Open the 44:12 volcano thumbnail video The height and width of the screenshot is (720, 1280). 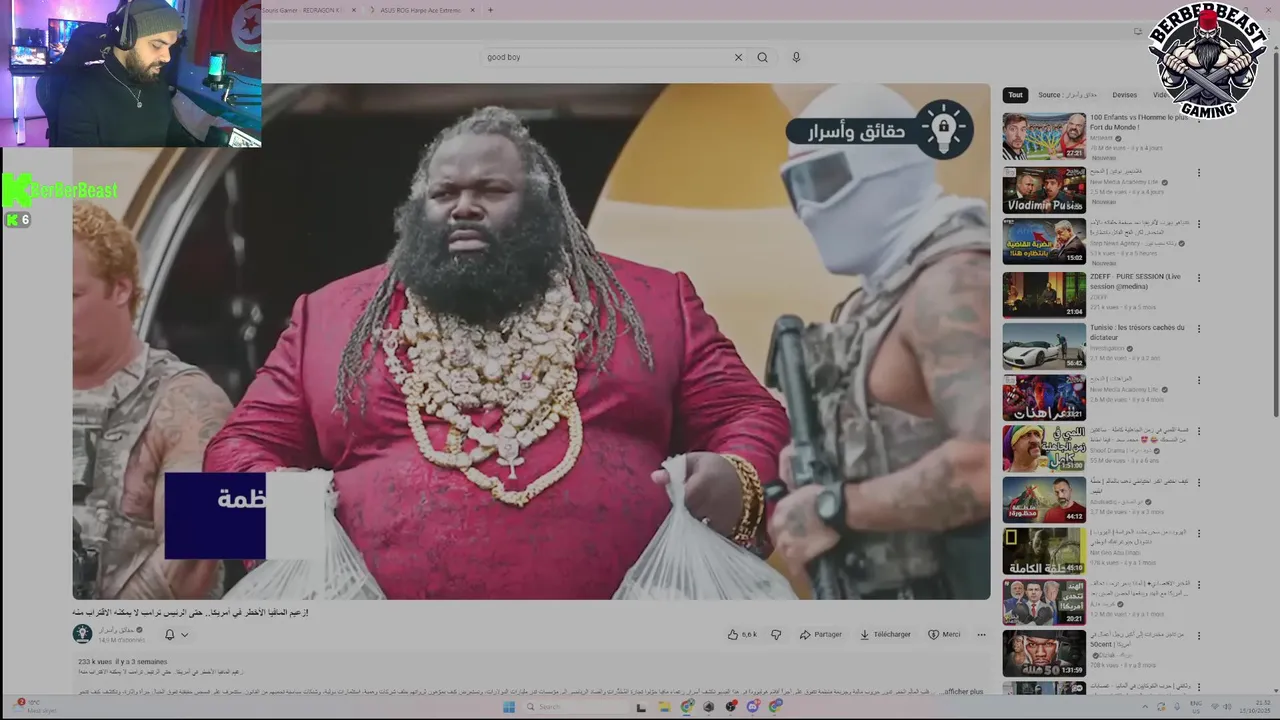(x=1044, y=499)
